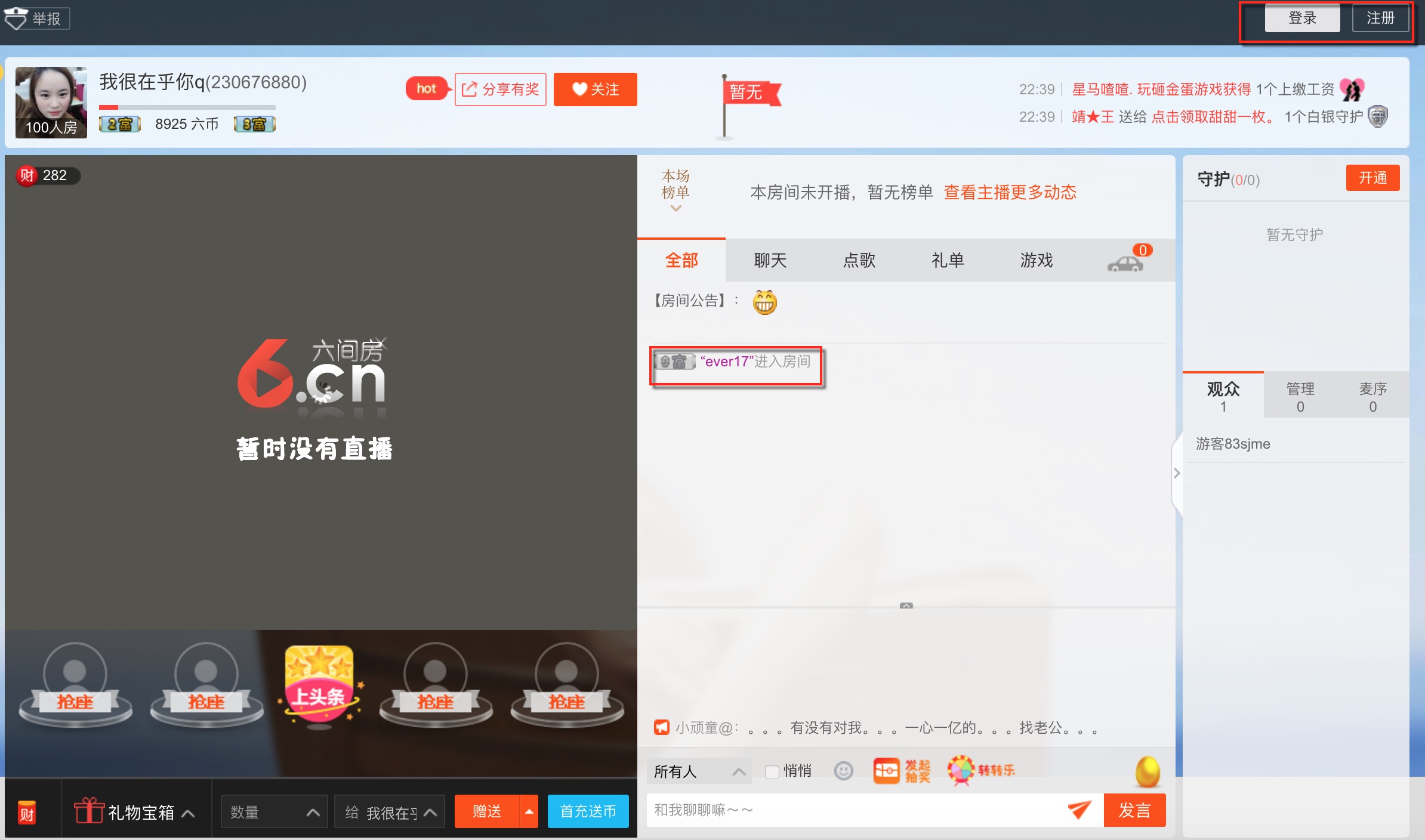The image size is (1425, 840).
Task: Expand the 本场榜单 ranking chevron
Action: [676, 209]
